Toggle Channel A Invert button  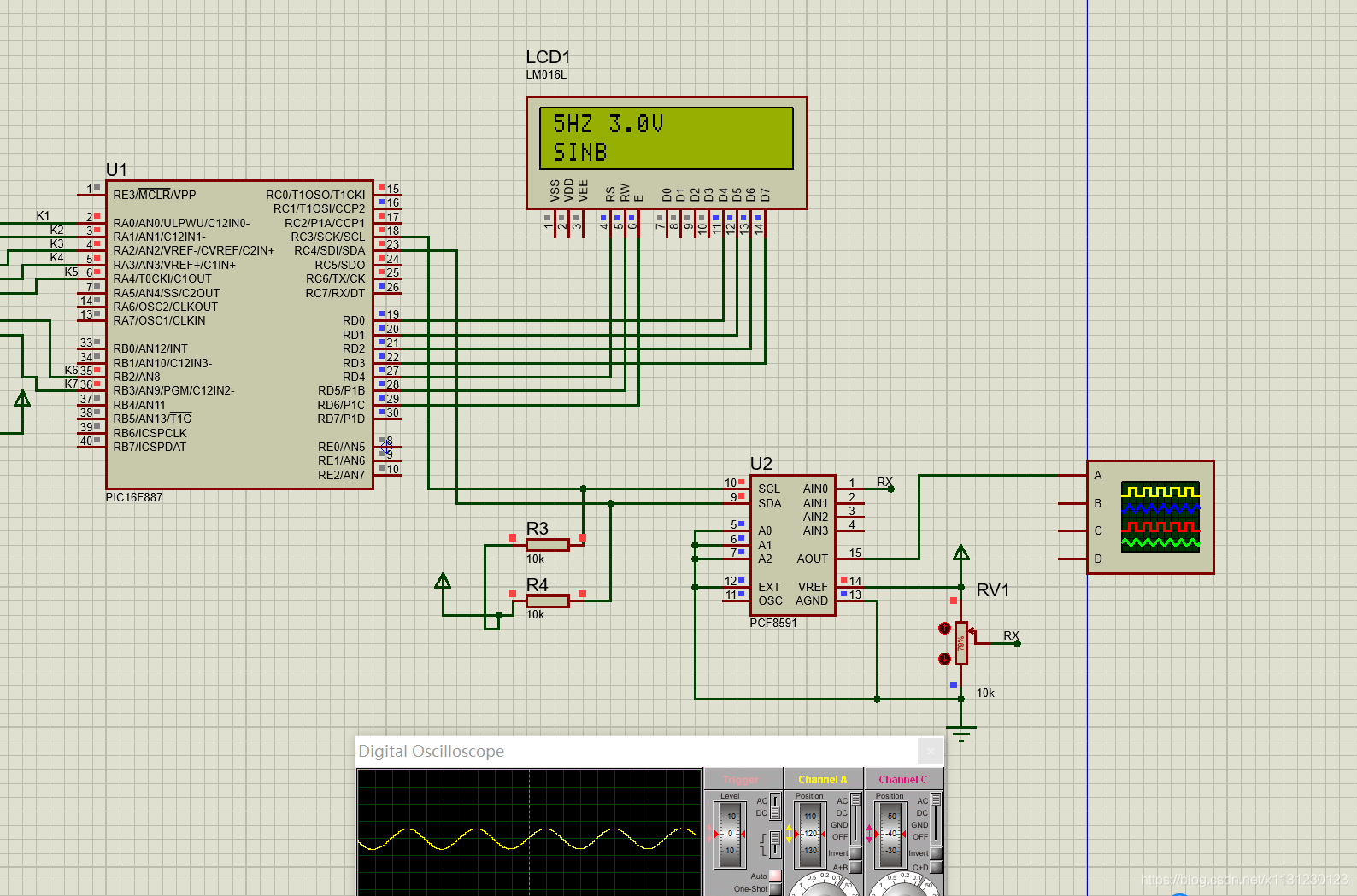pyautogui.click(x=855, y=853)
